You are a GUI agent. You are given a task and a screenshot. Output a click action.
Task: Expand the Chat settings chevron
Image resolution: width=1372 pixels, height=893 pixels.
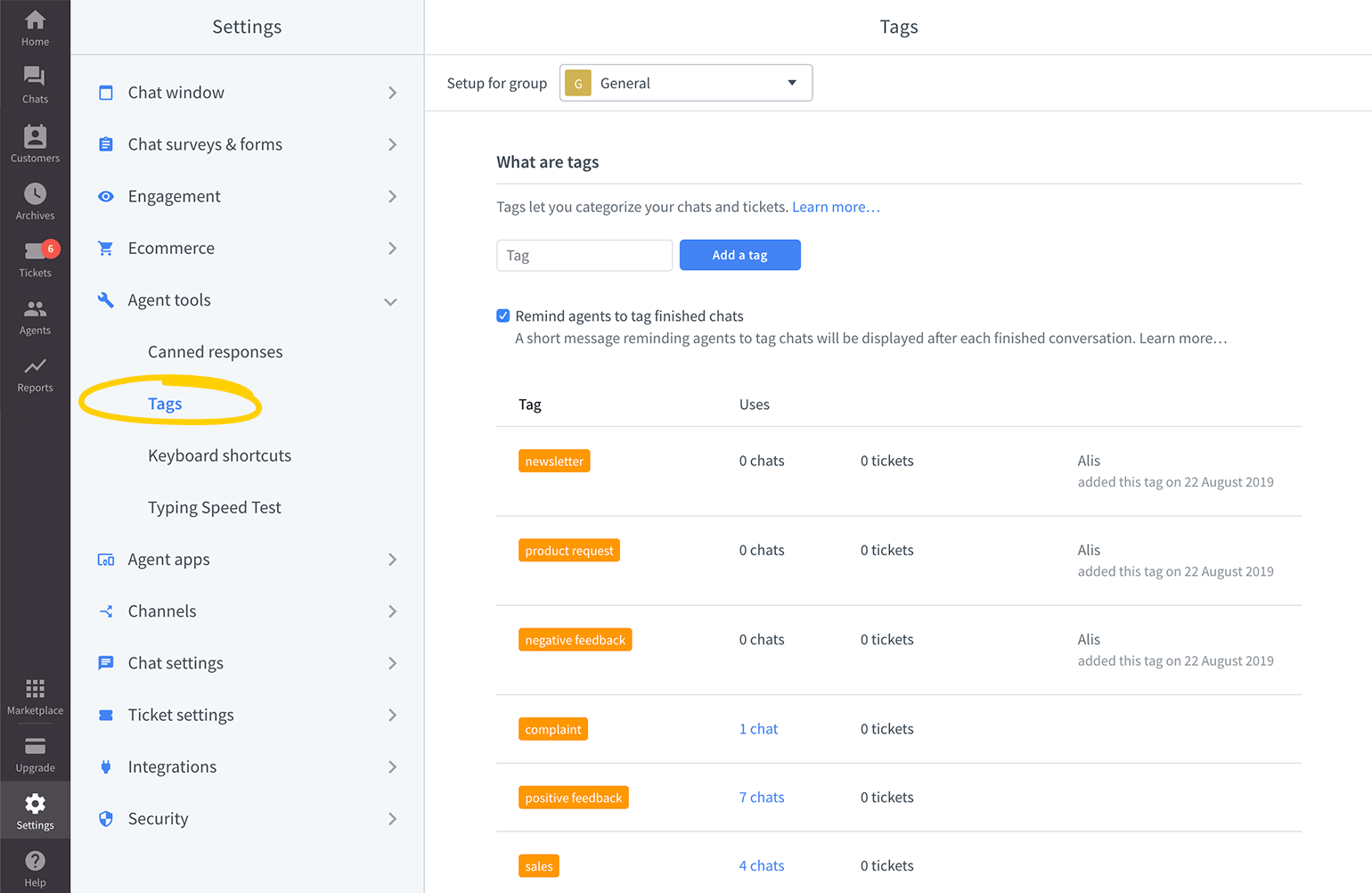pyautogui.click(x=392, y=663)
